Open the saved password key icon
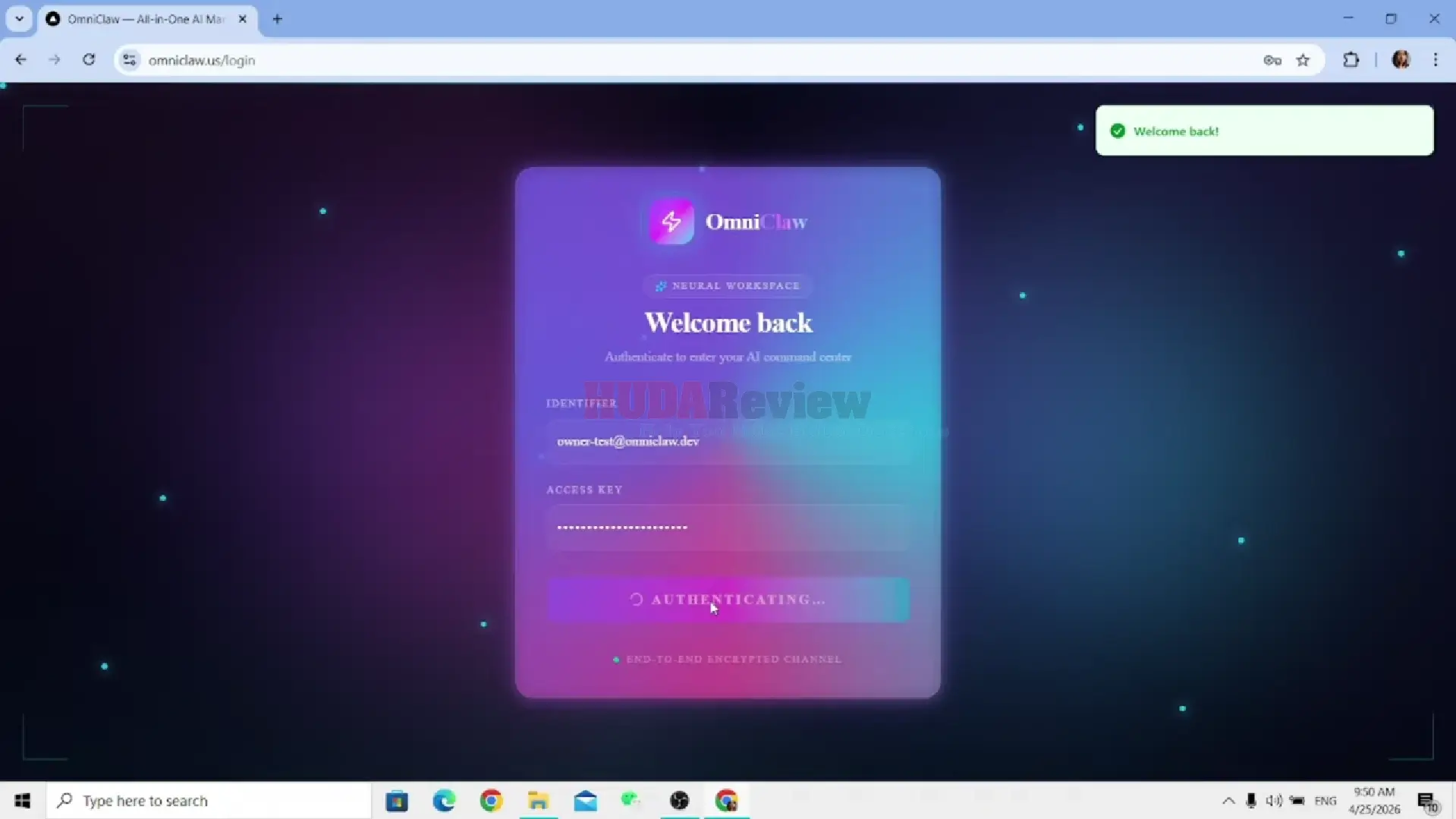The height and width of the screenshot is (819, 1456). [1272, 61]
